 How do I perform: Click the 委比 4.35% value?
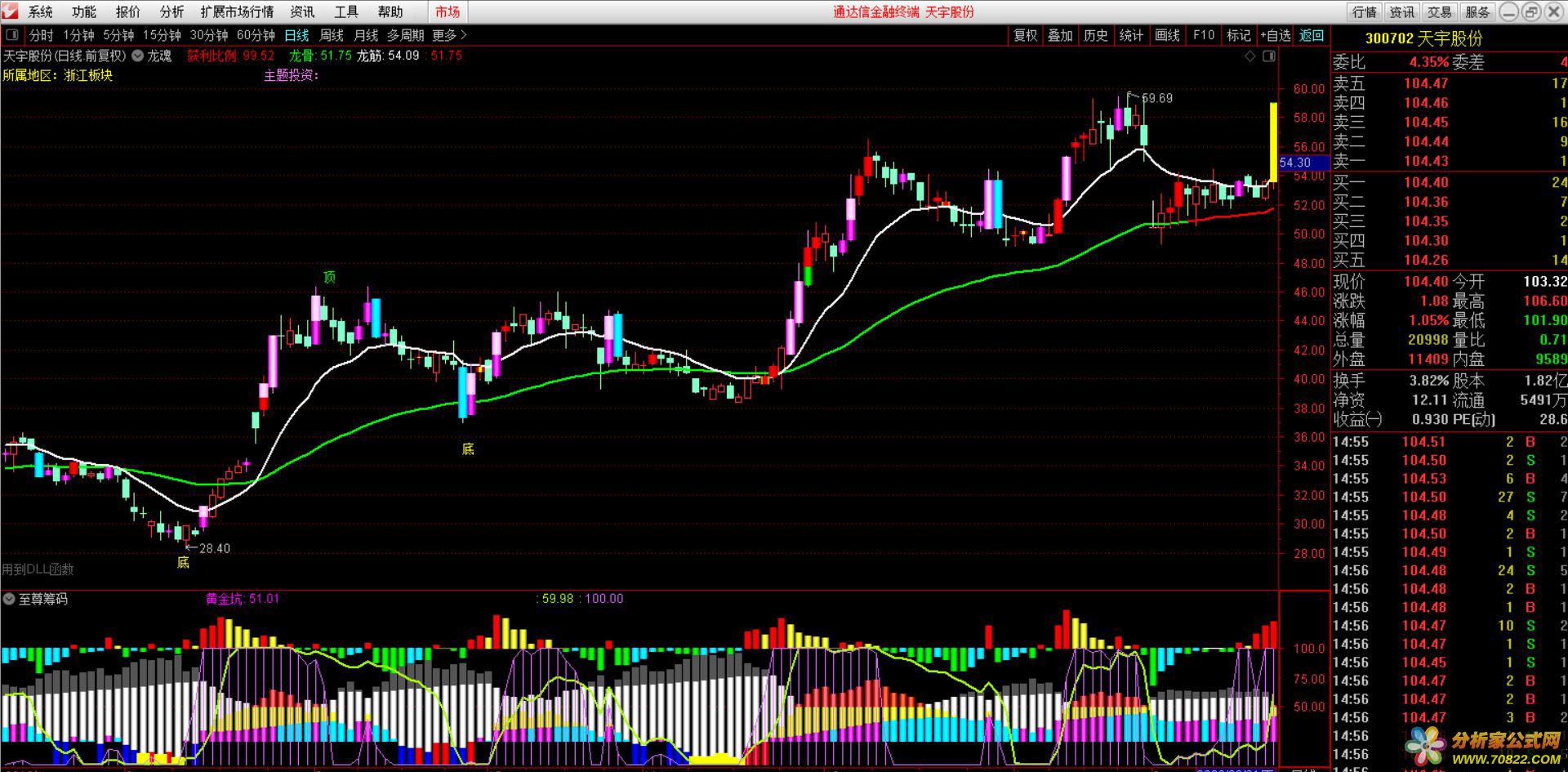[x=1428, y=62]
